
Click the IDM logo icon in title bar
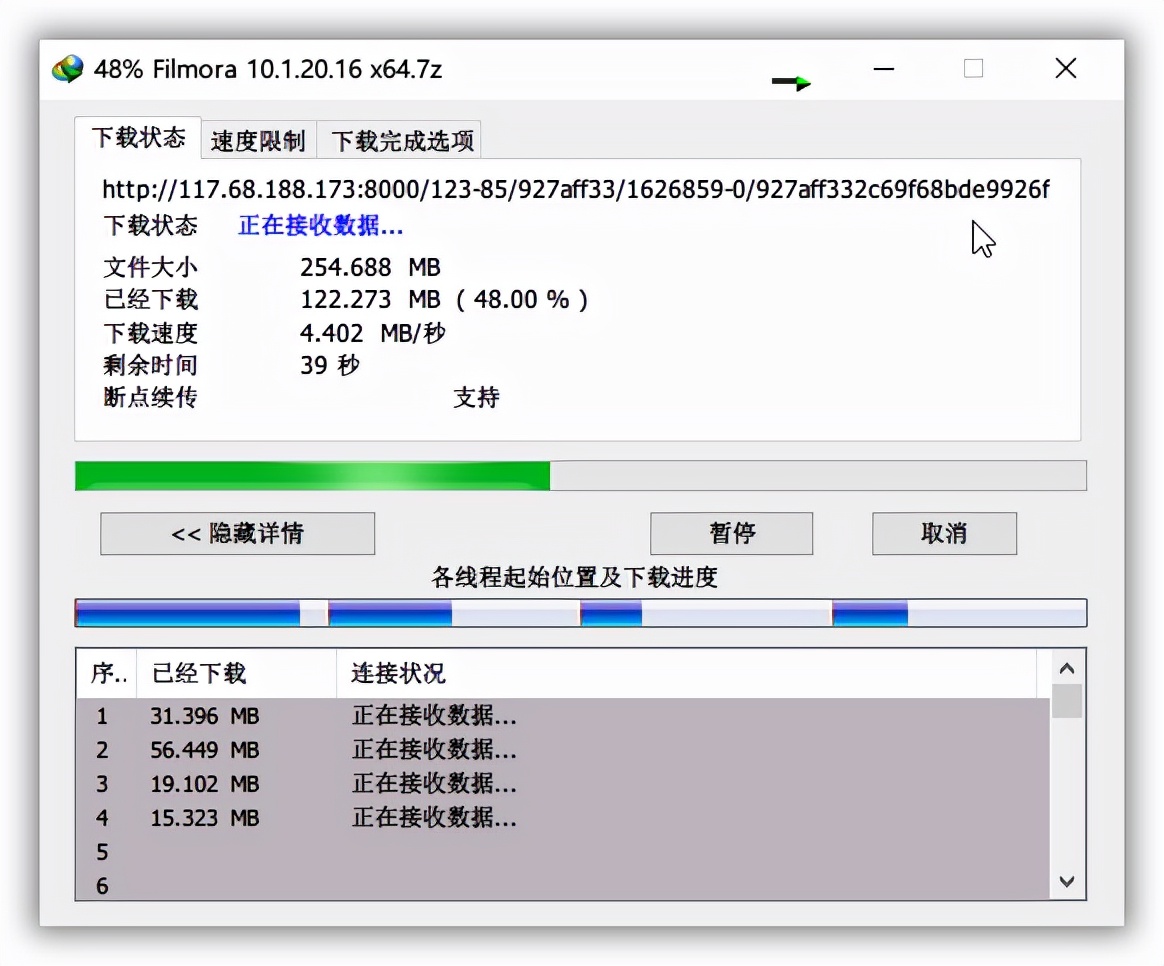point(66,69)
